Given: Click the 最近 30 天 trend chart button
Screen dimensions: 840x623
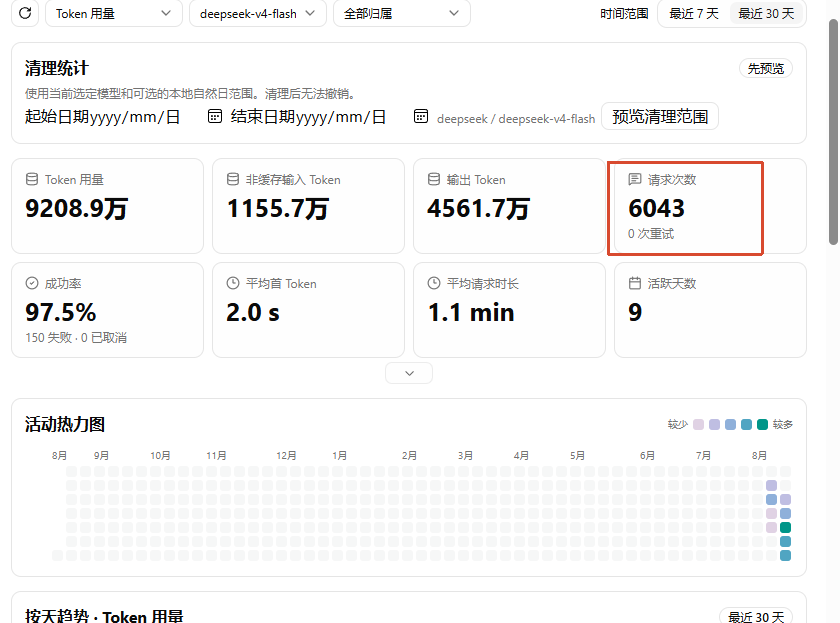Looking at the screenshot, I should click(756, 617).
